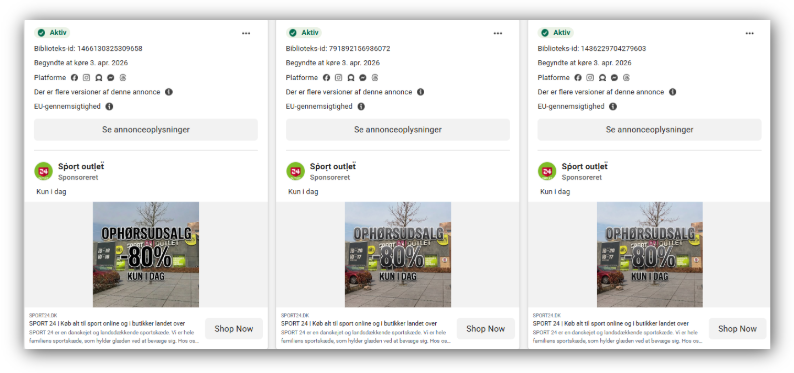Click 'Begyndte at køre 3. apr. 2026' in middle card

333,63
